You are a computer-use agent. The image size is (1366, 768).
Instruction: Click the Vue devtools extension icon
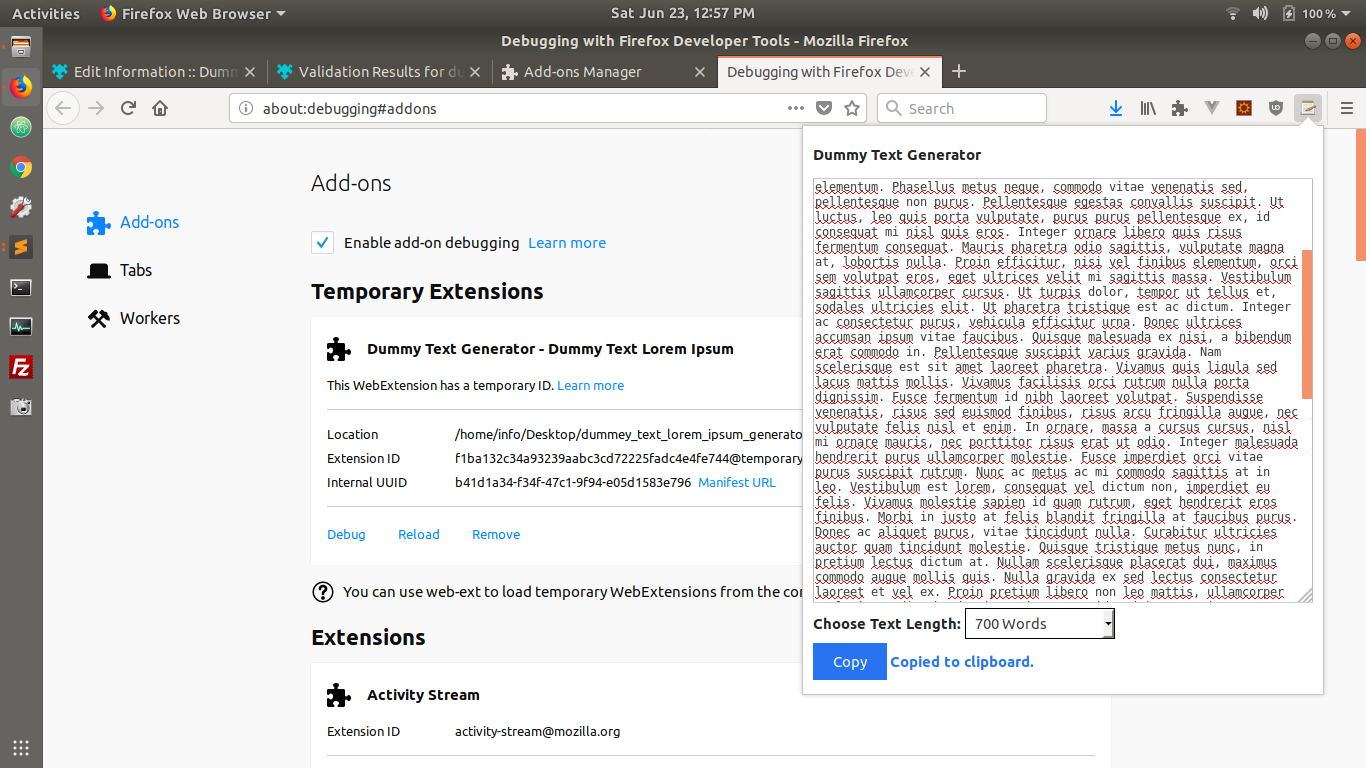coord(1212,108)
